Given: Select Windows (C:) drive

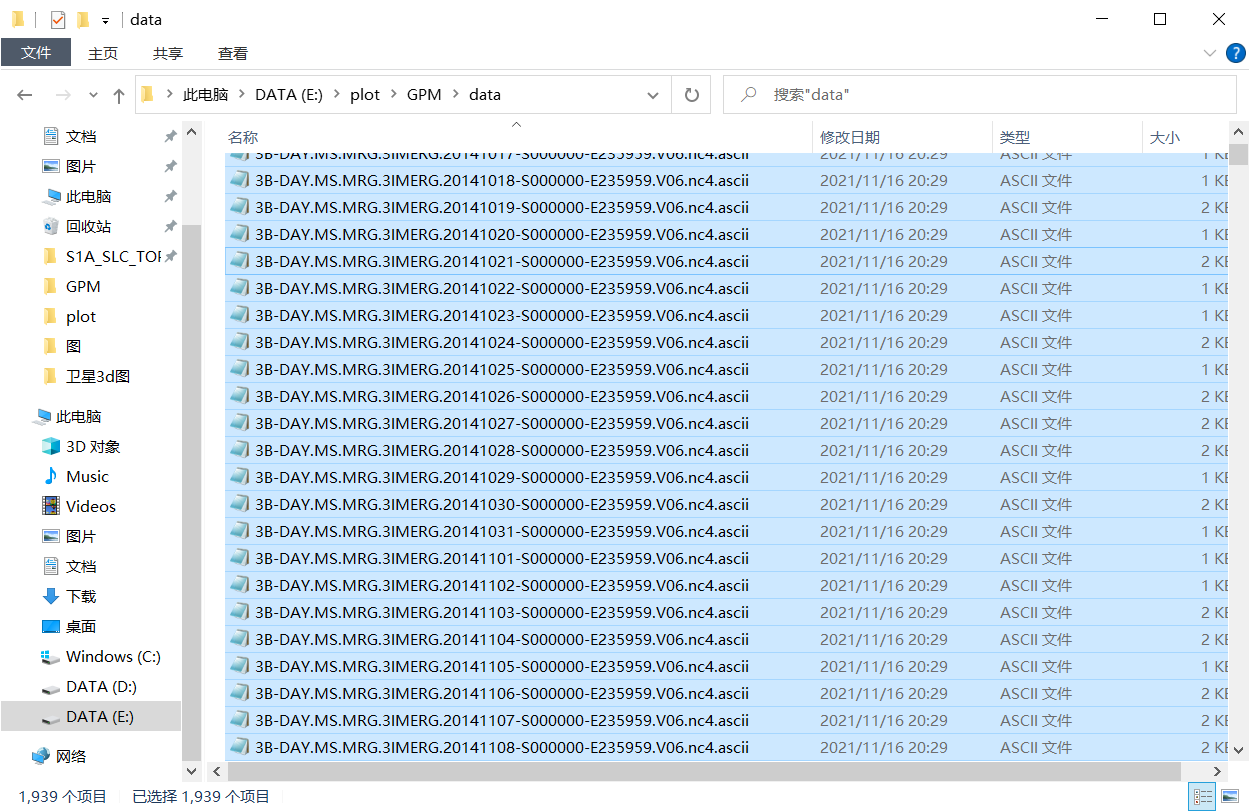Looking at the screenshot, I should pos(113,657).
